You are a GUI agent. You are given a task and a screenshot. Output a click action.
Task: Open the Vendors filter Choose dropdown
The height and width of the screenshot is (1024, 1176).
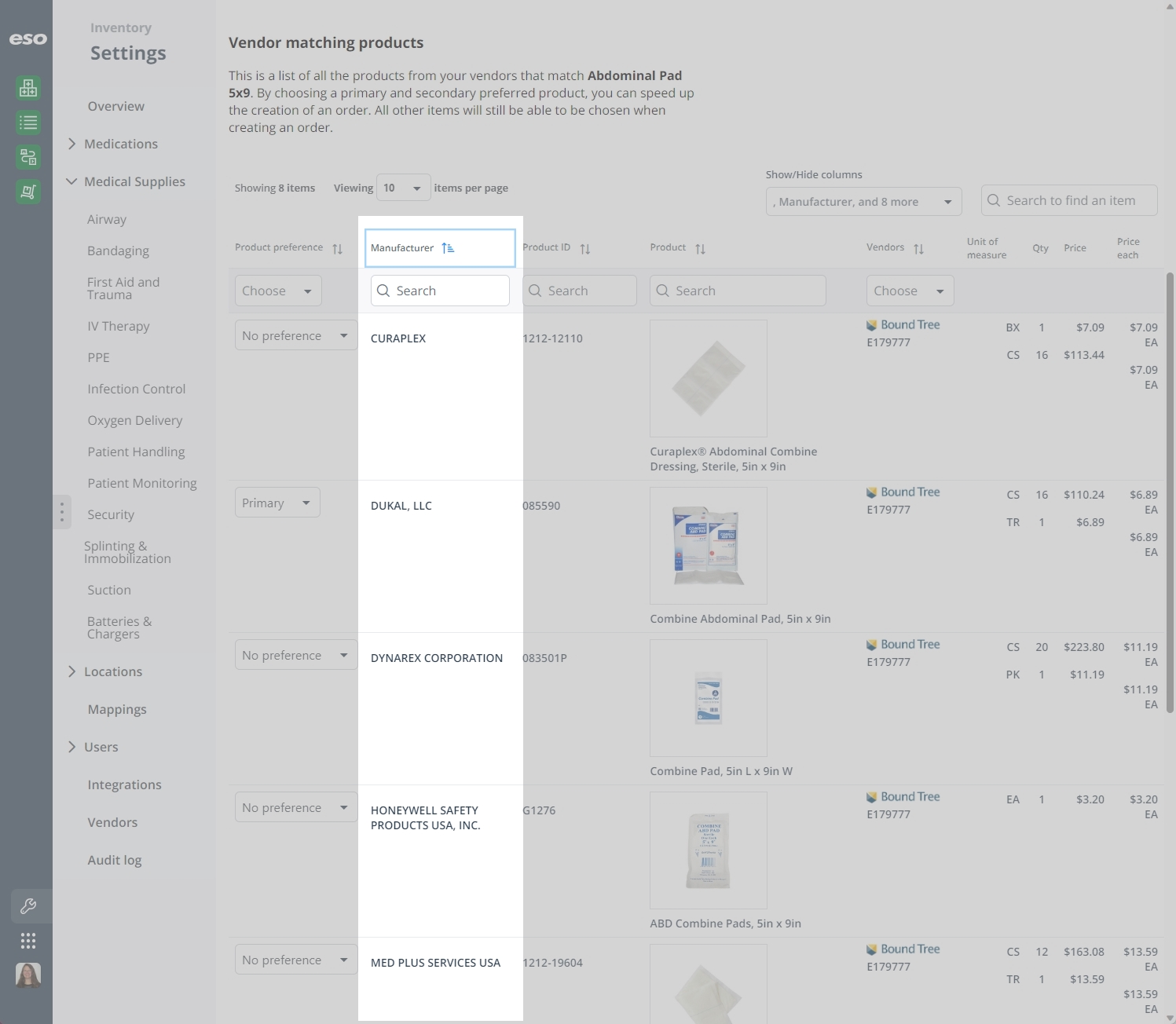910,291
